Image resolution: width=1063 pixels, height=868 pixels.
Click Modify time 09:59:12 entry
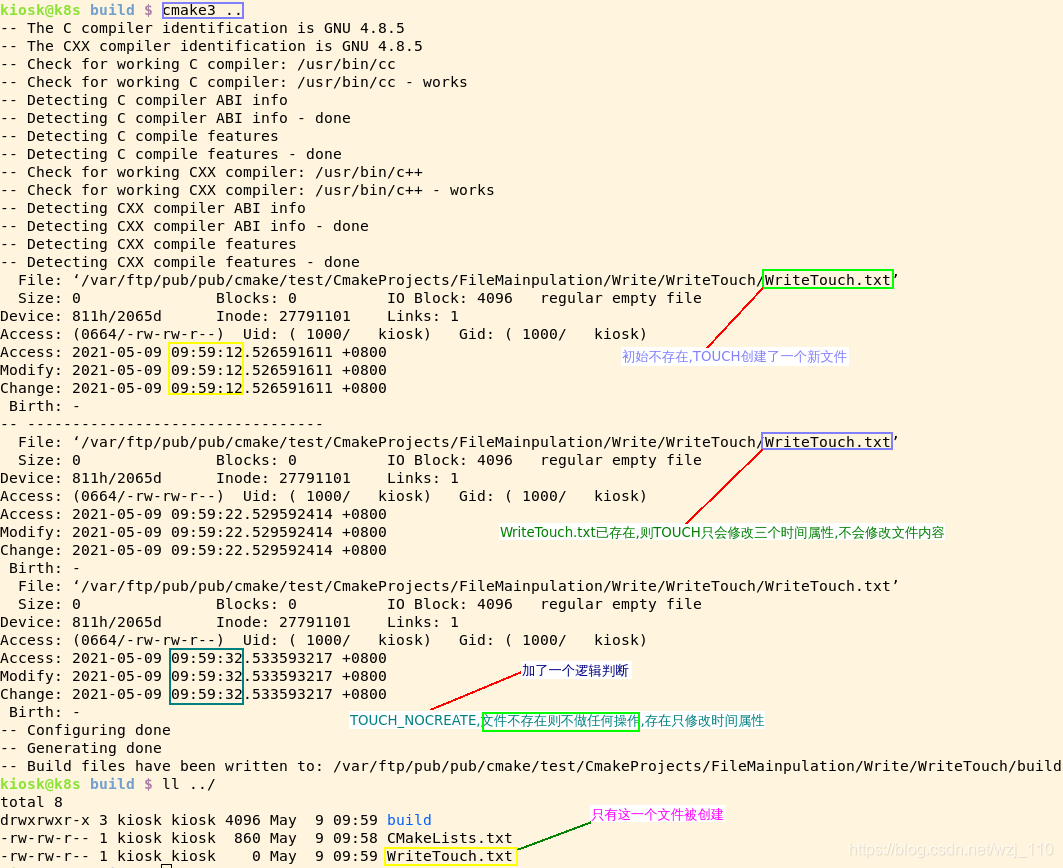pyautogui.click(x=193, y=370)
